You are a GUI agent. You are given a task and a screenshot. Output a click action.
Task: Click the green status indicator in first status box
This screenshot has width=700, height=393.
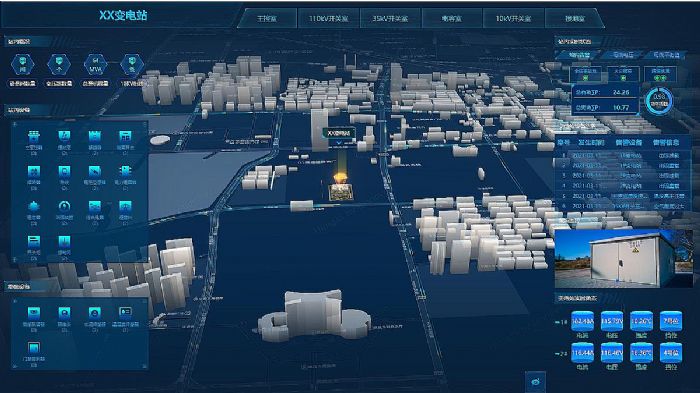point(586,78)
